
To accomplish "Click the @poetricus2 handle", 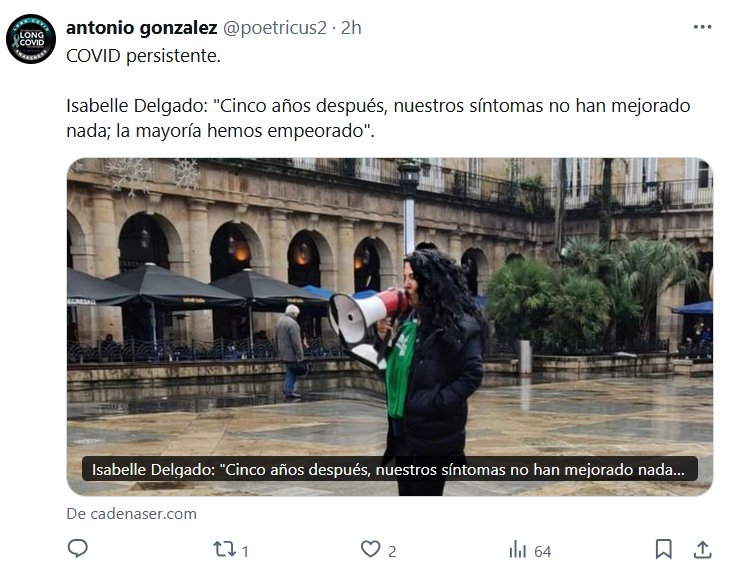I will 275,28.
